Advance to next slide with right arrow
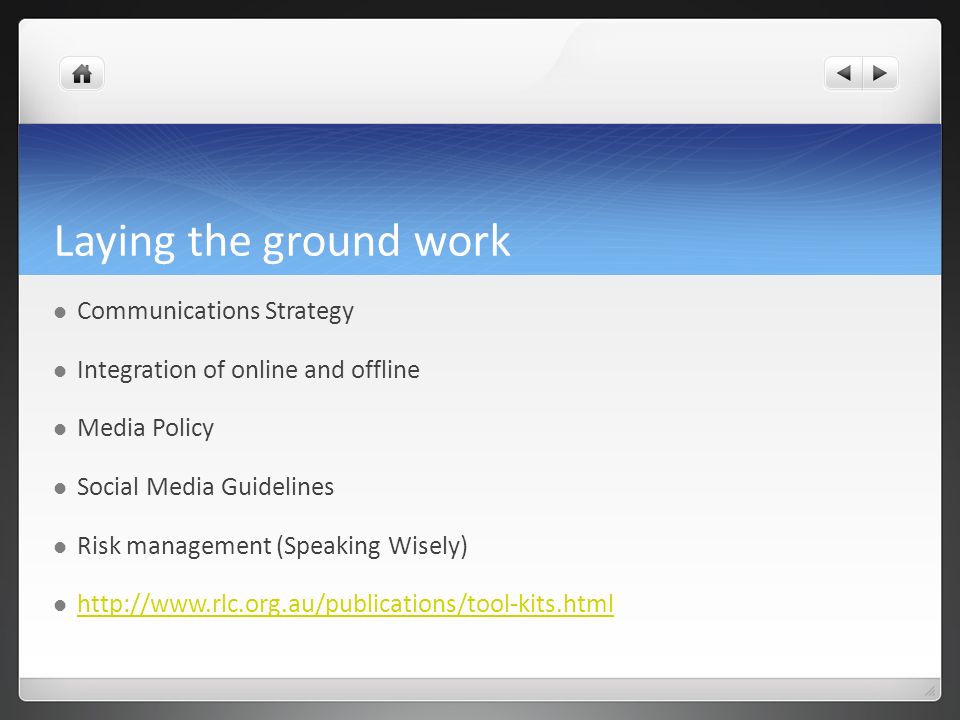 [880, 73]
